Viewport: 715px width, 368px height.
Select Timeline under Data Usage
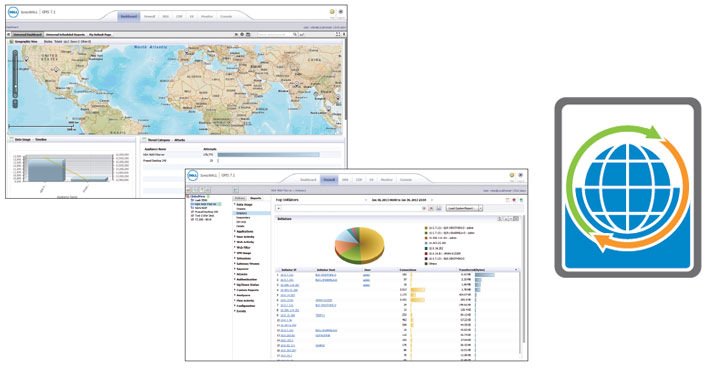[241, 209]
